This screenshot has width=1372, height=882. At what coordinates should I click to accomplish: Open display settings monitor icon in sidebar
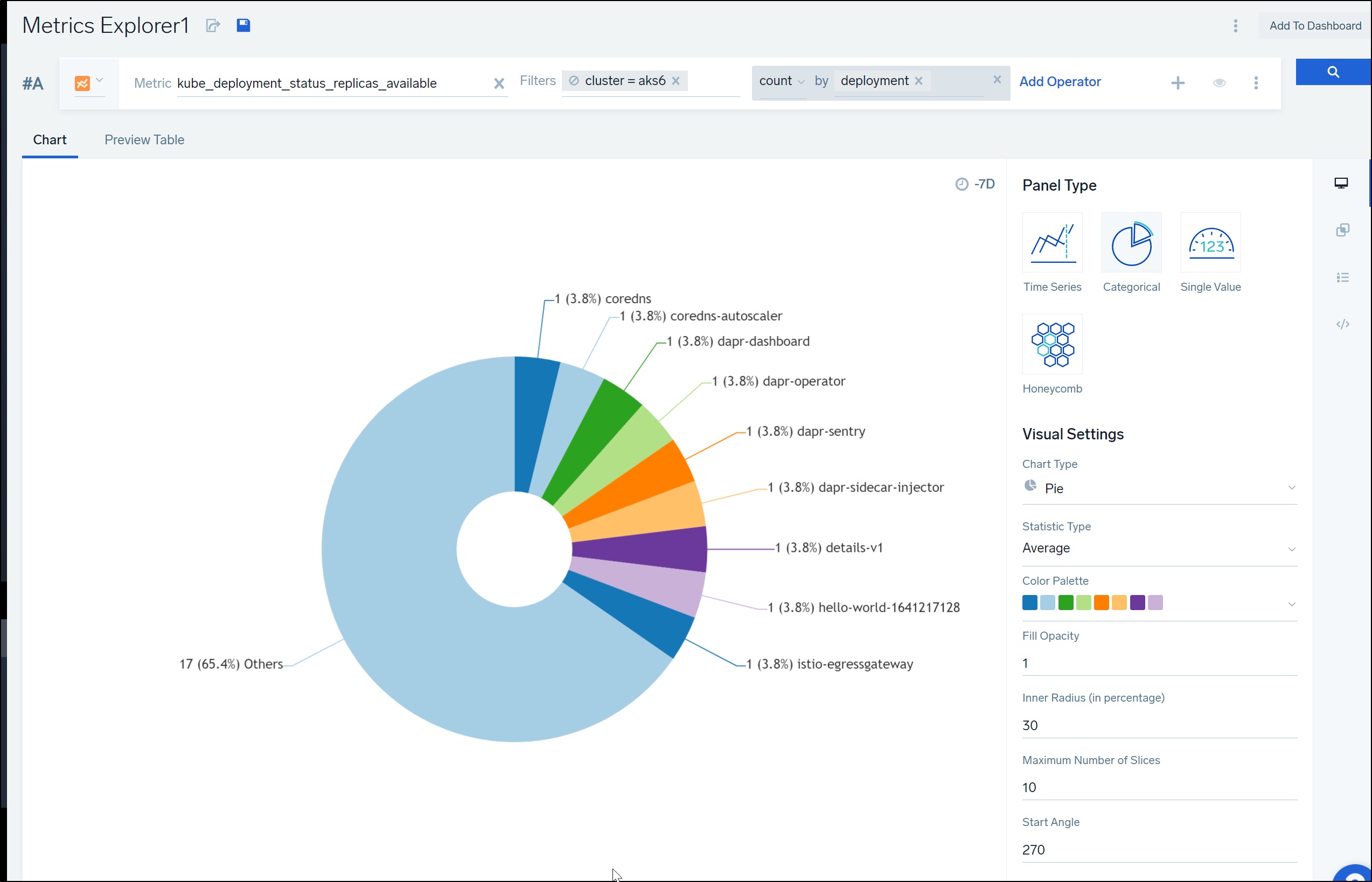tap(1341, 183)
